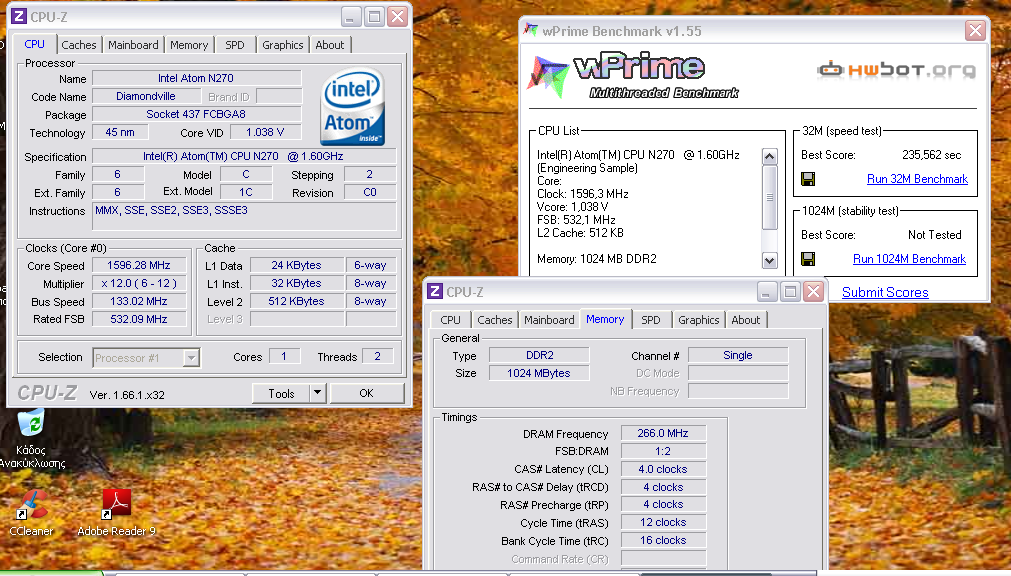
Task: Select the About tab in Memory window
Action: (x=745, y=320)
